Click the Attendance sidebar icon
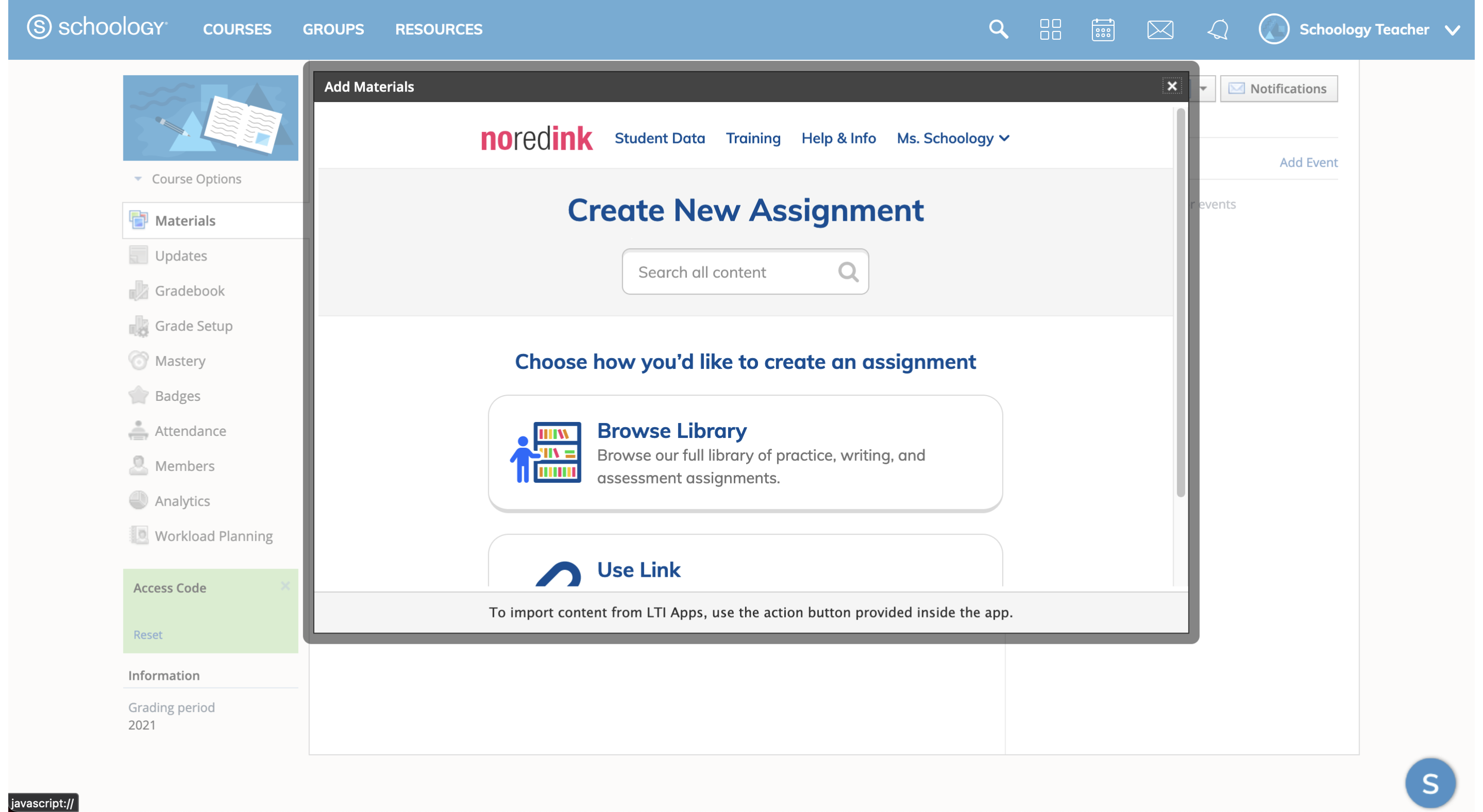This screenshot has height=812, width=1483. [138, 430]
